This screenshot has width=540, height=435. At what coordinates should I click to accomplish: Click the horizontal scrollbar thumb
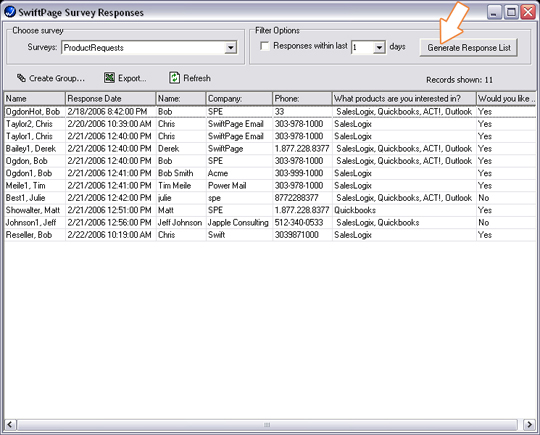point(267,425)
